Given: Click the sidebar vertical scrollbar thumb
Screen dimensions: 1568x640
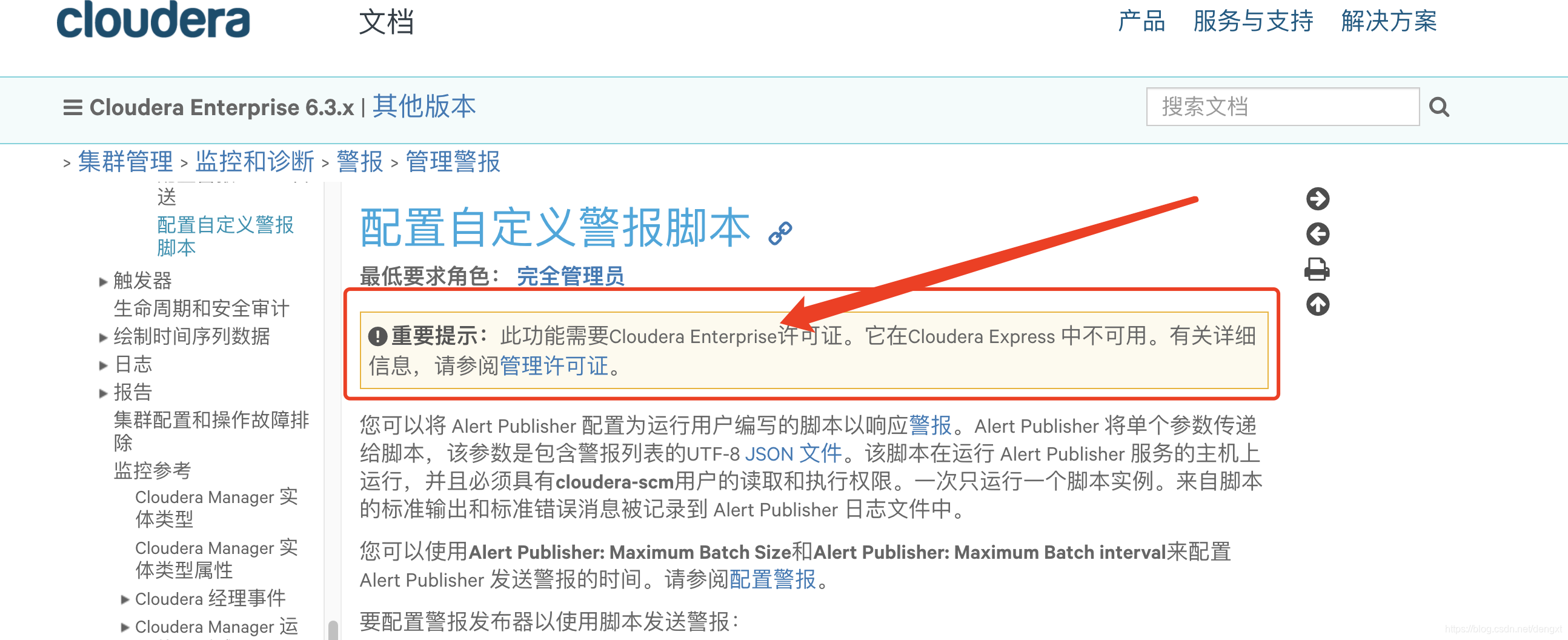Looking at the screenshot, I should click(x=333, y=630).
